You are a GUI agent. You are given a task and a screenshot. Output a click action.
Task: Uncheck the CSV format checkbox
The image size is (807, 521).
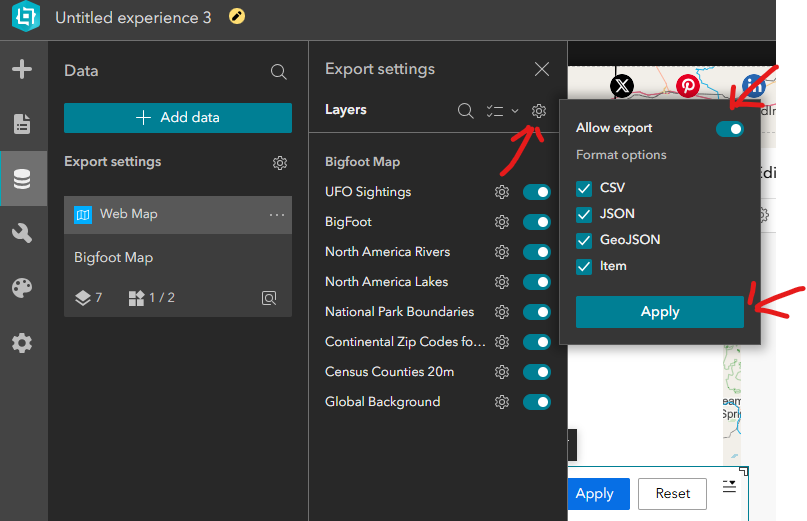pos(585,188)
